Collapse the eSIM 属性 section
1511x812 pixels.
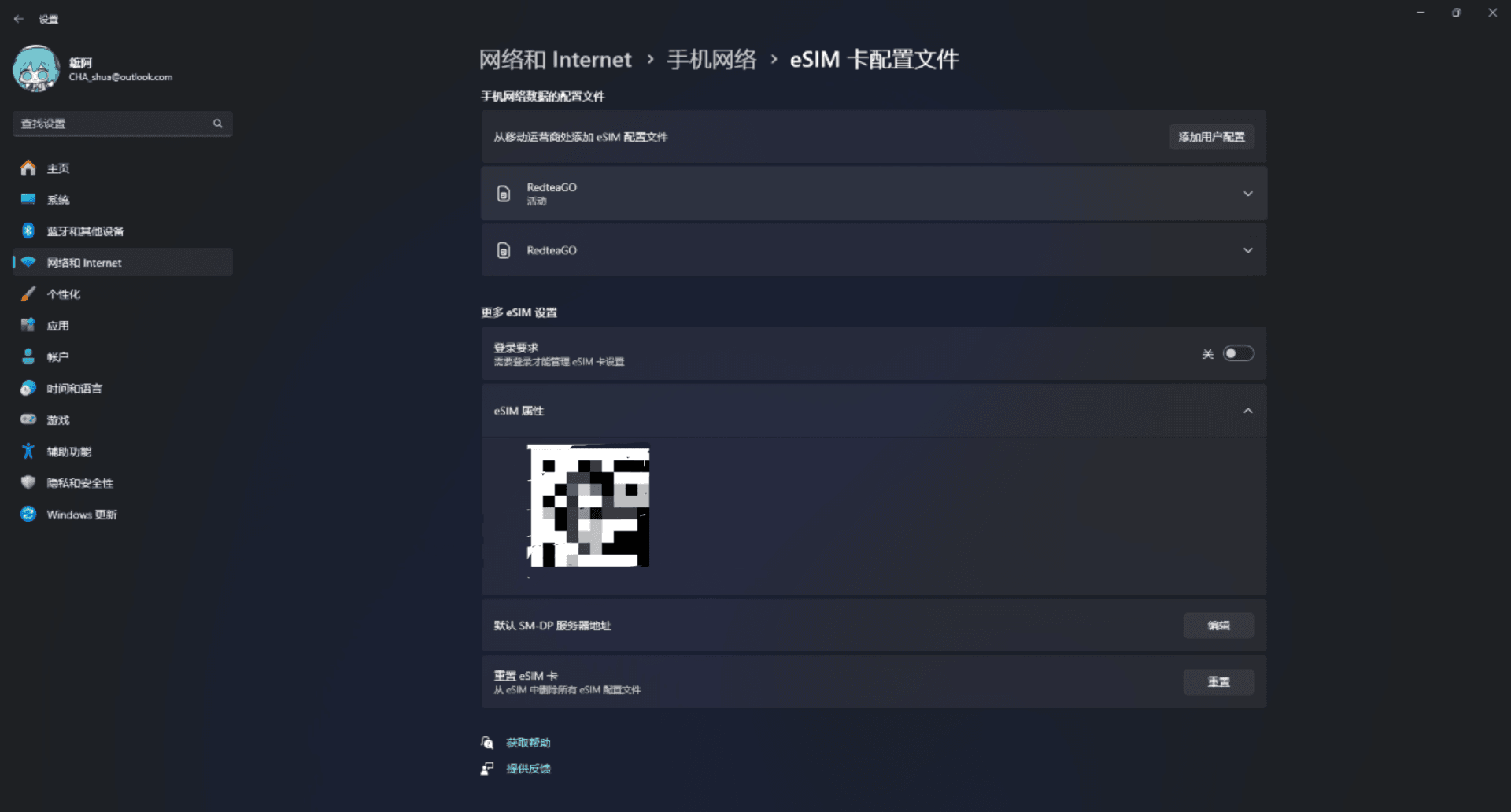click(x=1248, y=411)
